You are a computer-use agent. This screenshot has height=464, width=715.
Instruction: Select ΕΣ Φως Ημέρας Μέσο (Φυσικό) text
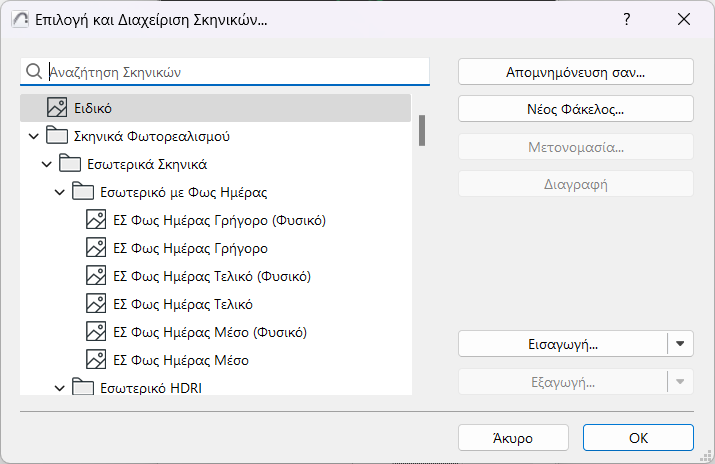210,332
